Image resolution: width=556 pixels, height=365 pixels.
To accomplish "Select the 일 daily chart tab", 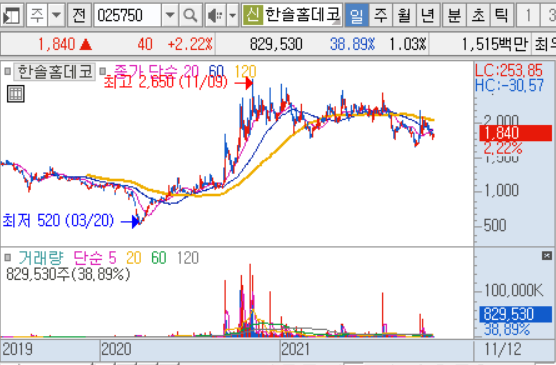I will click(x=357, y=15).
